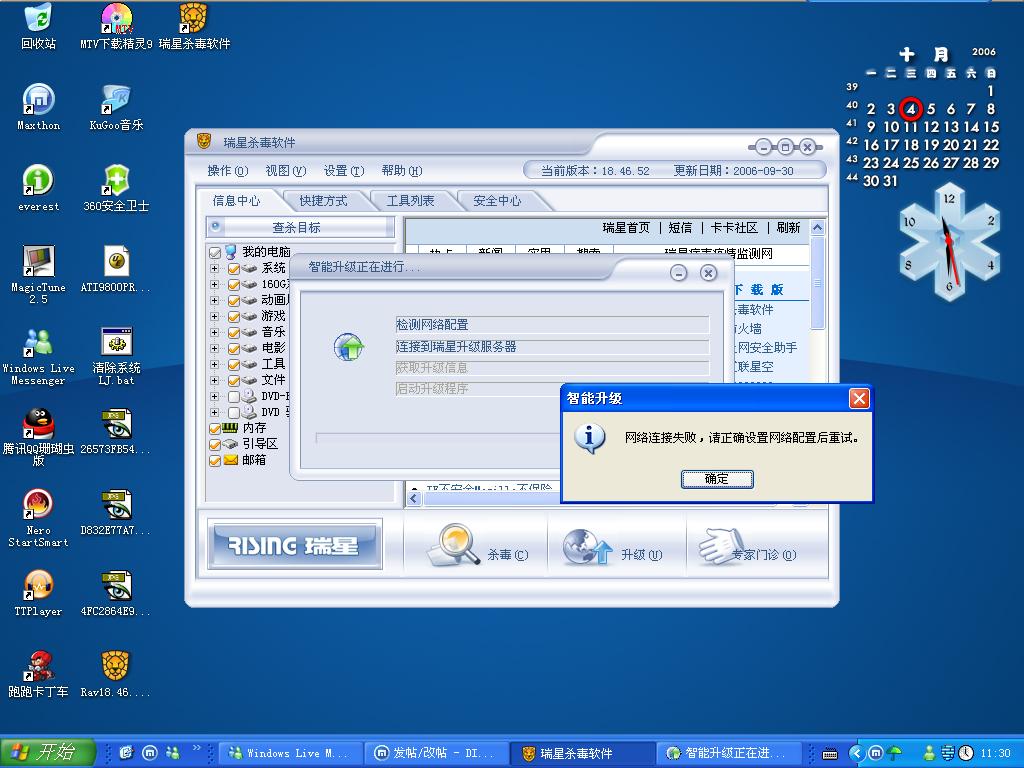Expand the 电影 drive tree node
This screenshot has width=1024, height=768.
pos(214,348)
